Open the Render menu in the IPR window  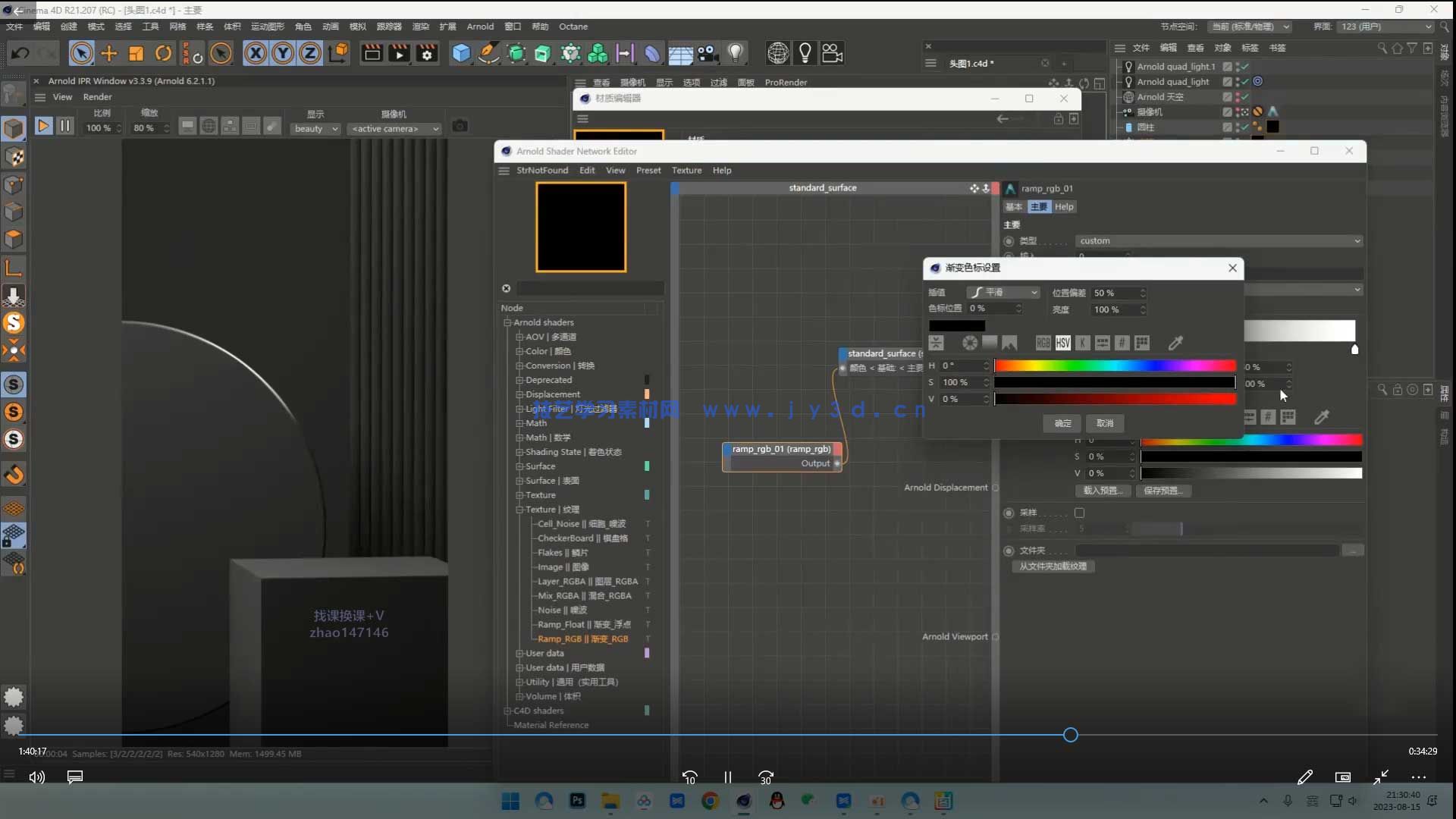point(97,97)
